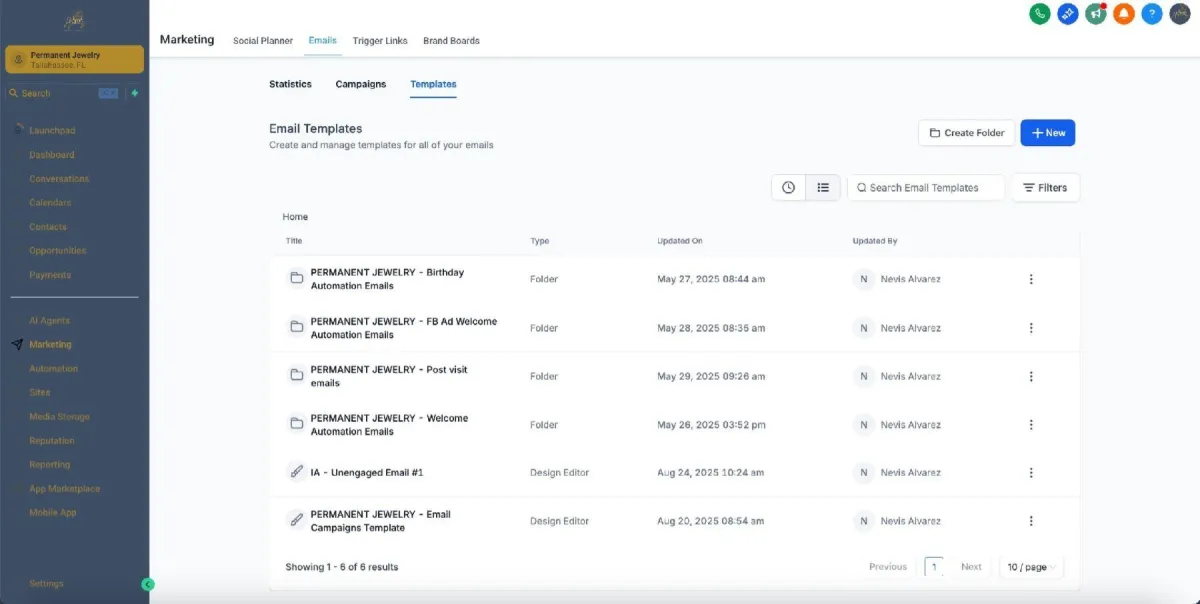Open App Marketplace in sidebar
Screen dimensions: 1200x604
click(x=65, y=489)
